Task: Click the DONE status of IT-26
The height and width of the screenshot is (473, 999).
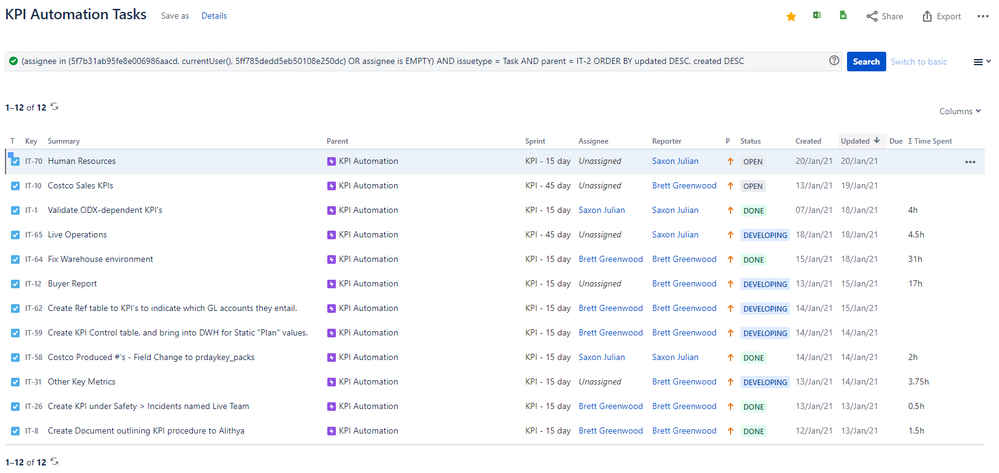Action: tap(753, 407)
